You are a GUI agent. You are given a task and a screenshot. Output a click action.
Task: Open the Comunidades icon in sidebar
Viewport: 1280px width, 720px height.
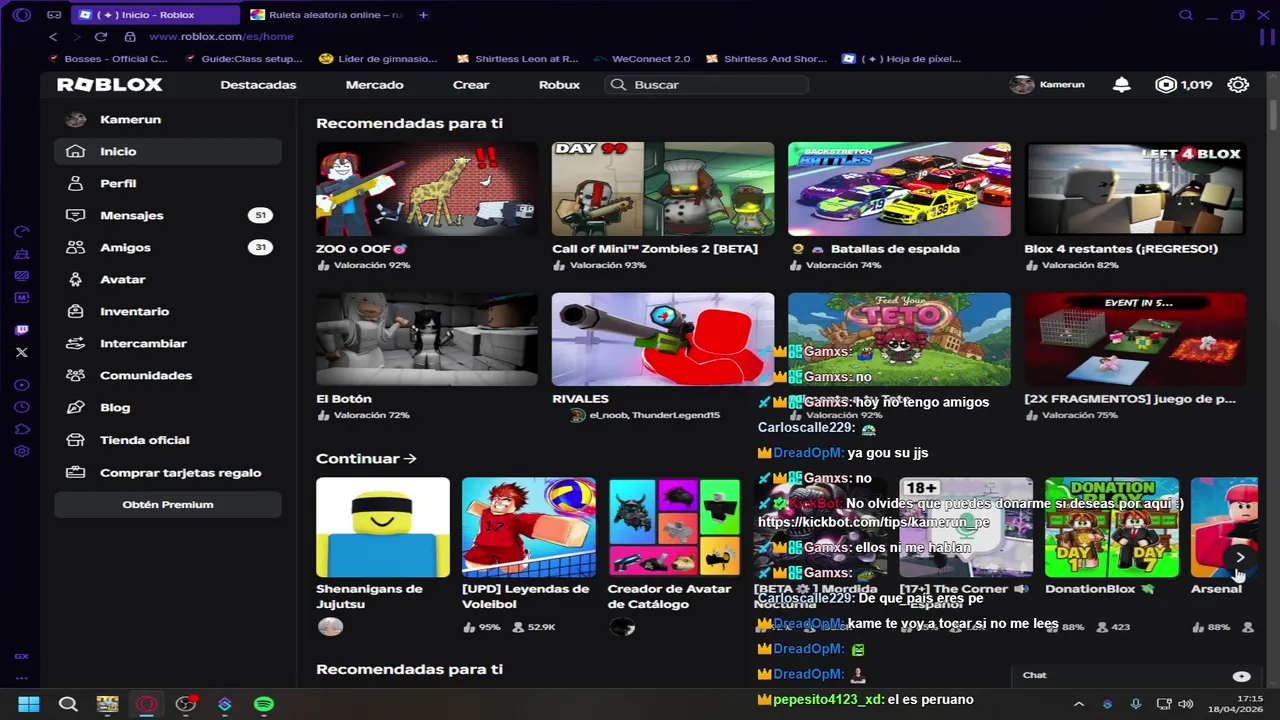(x=75, y=375)
